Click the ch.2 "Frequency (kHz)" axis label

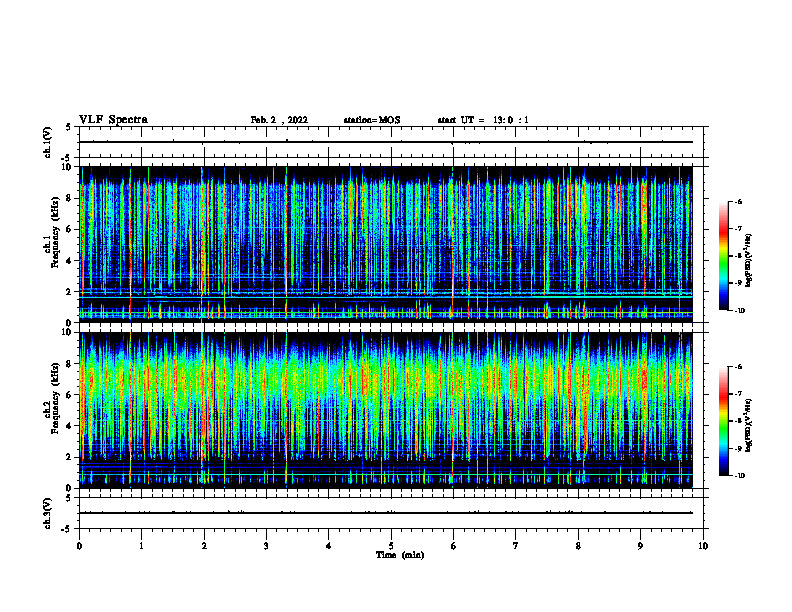tap(55, 398)
